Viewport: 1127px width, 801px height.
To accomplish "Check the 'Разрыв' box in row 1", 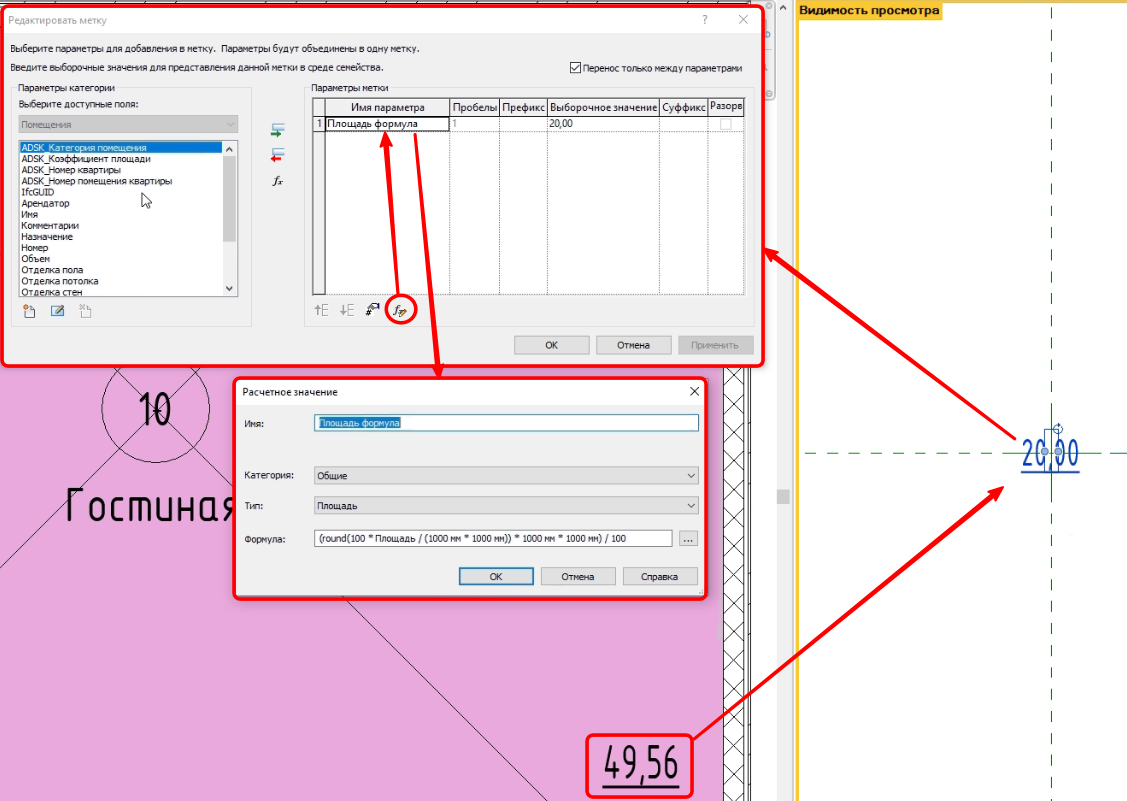I will [725, 124].
